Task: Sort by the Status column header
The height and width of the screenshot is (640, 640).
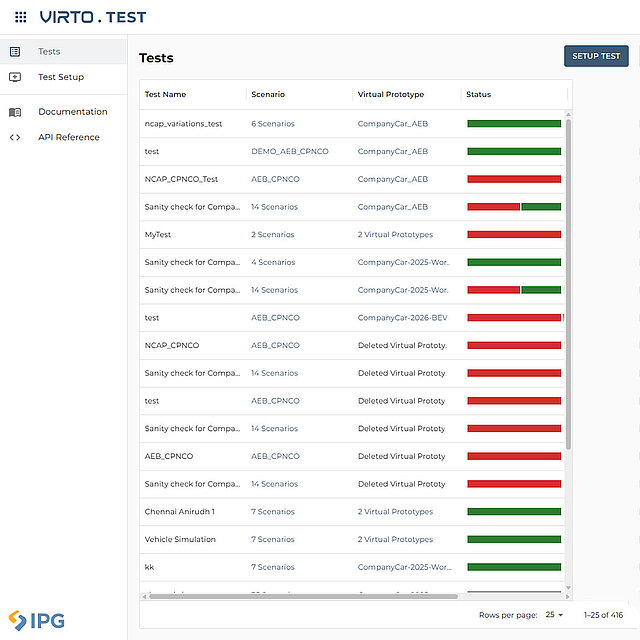Action: (x=479, y=95)
